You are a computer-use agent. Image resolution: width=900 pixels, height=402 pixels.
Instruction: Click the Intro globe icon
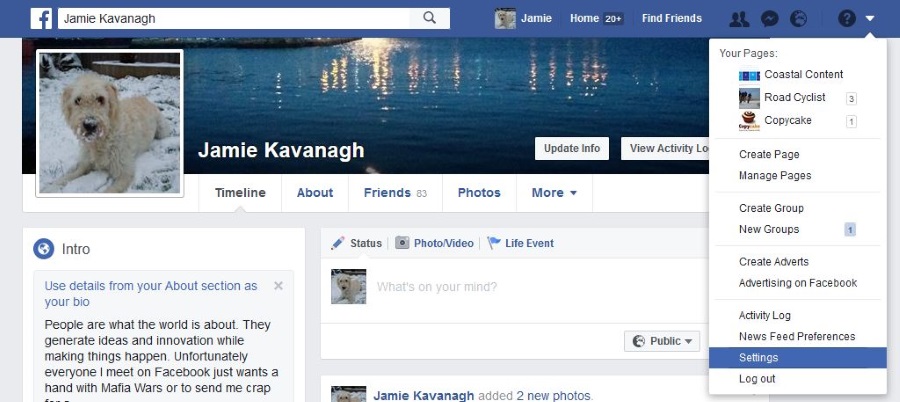coord(44,249)
